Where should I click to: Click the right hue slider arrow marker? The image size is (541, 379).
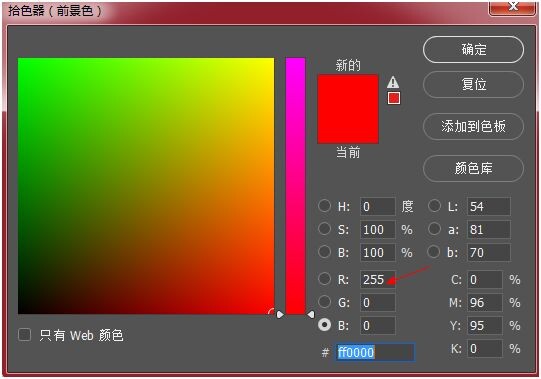click(x=311, y=314)
